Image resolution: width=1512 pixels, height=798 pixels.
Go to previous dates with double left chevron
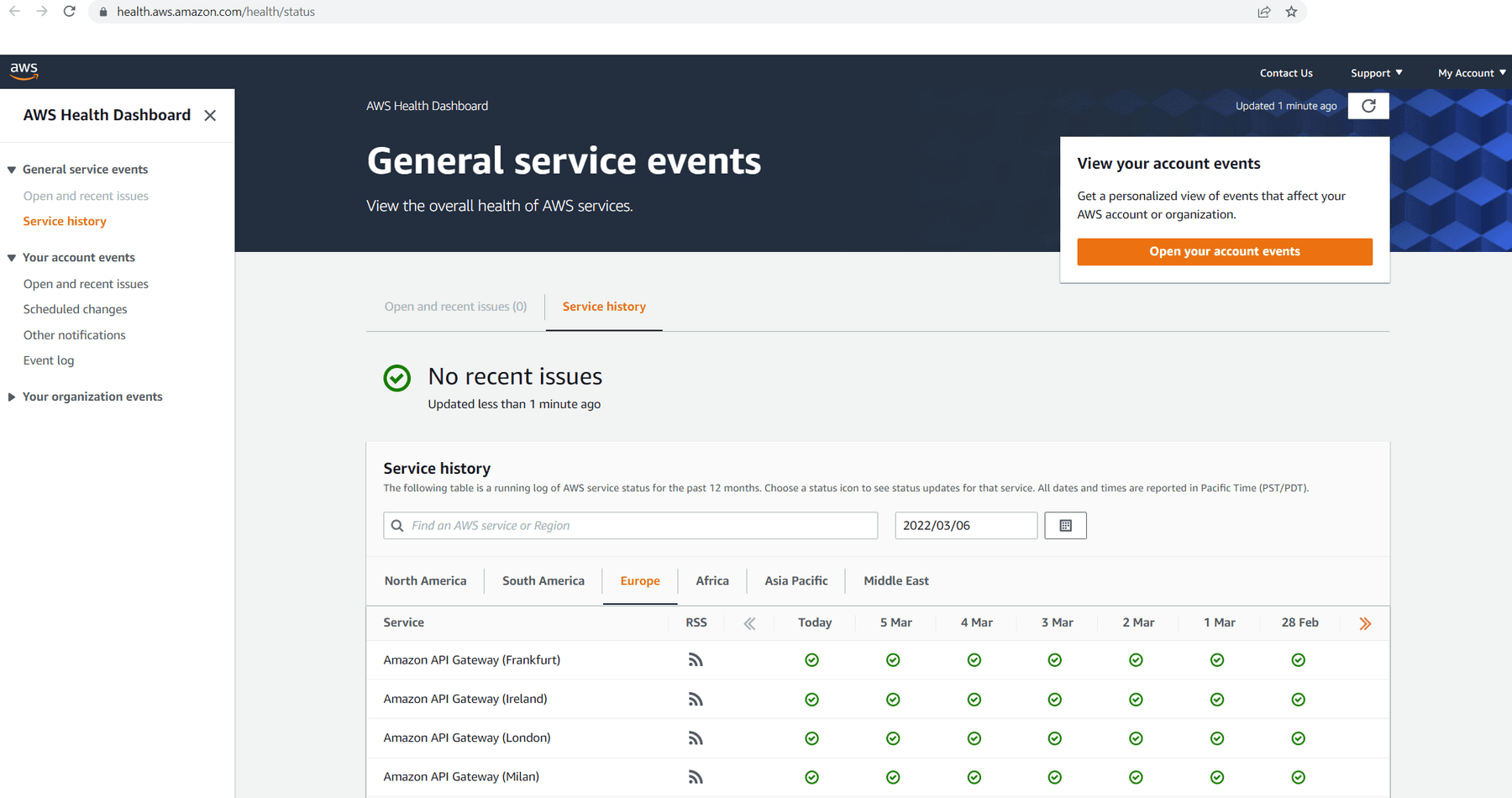pyautogui.click(x=749, y=623)
